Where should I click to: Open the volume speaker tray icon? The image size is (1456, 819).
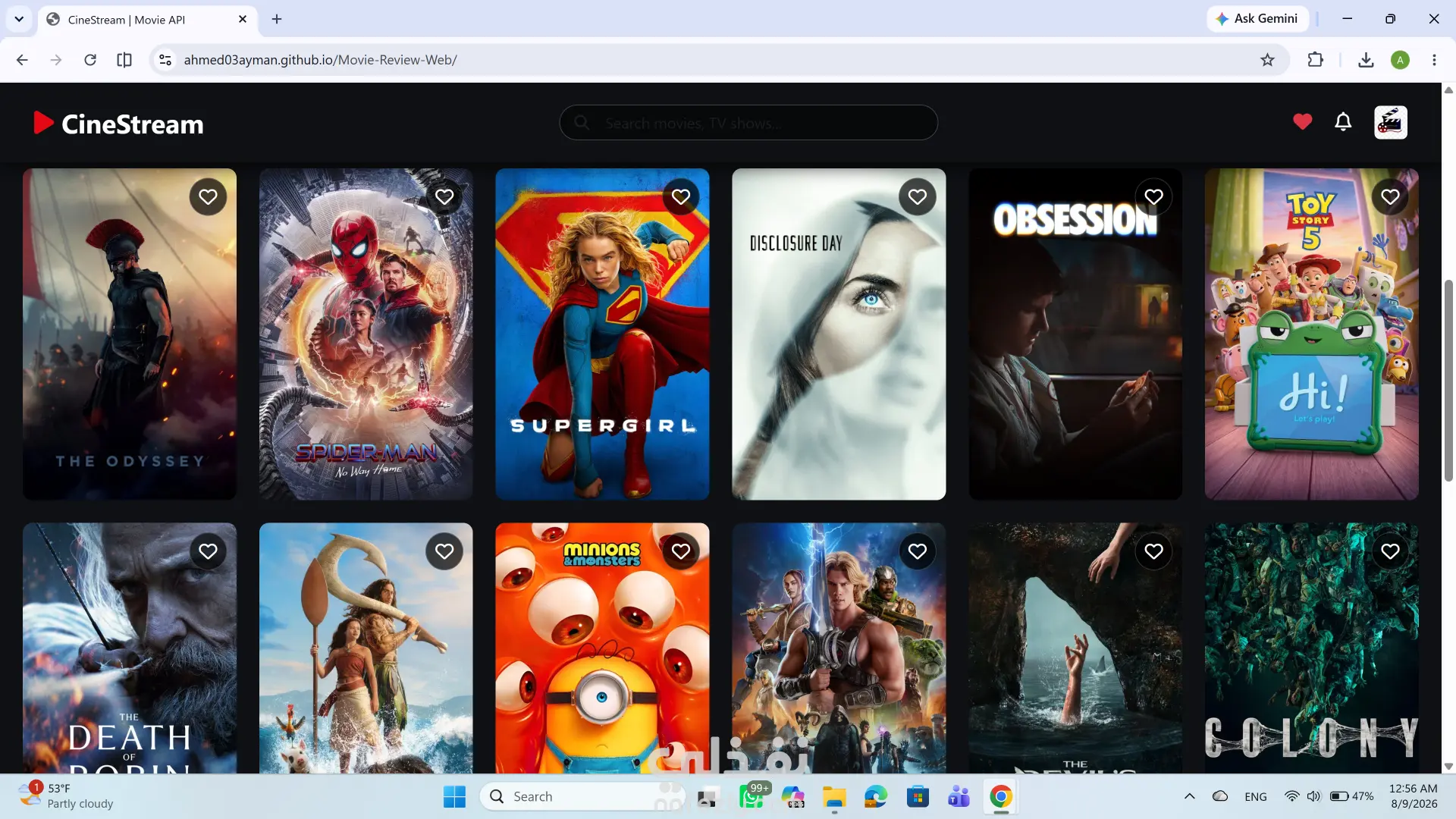pos(1313,796)
